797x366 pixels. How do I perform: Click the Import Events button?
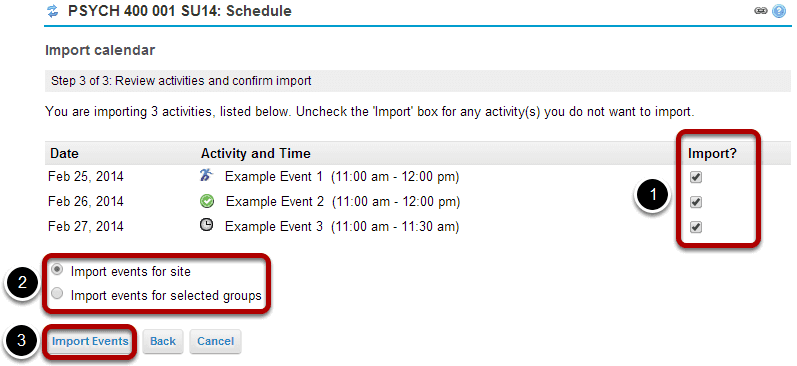[90, 341]
